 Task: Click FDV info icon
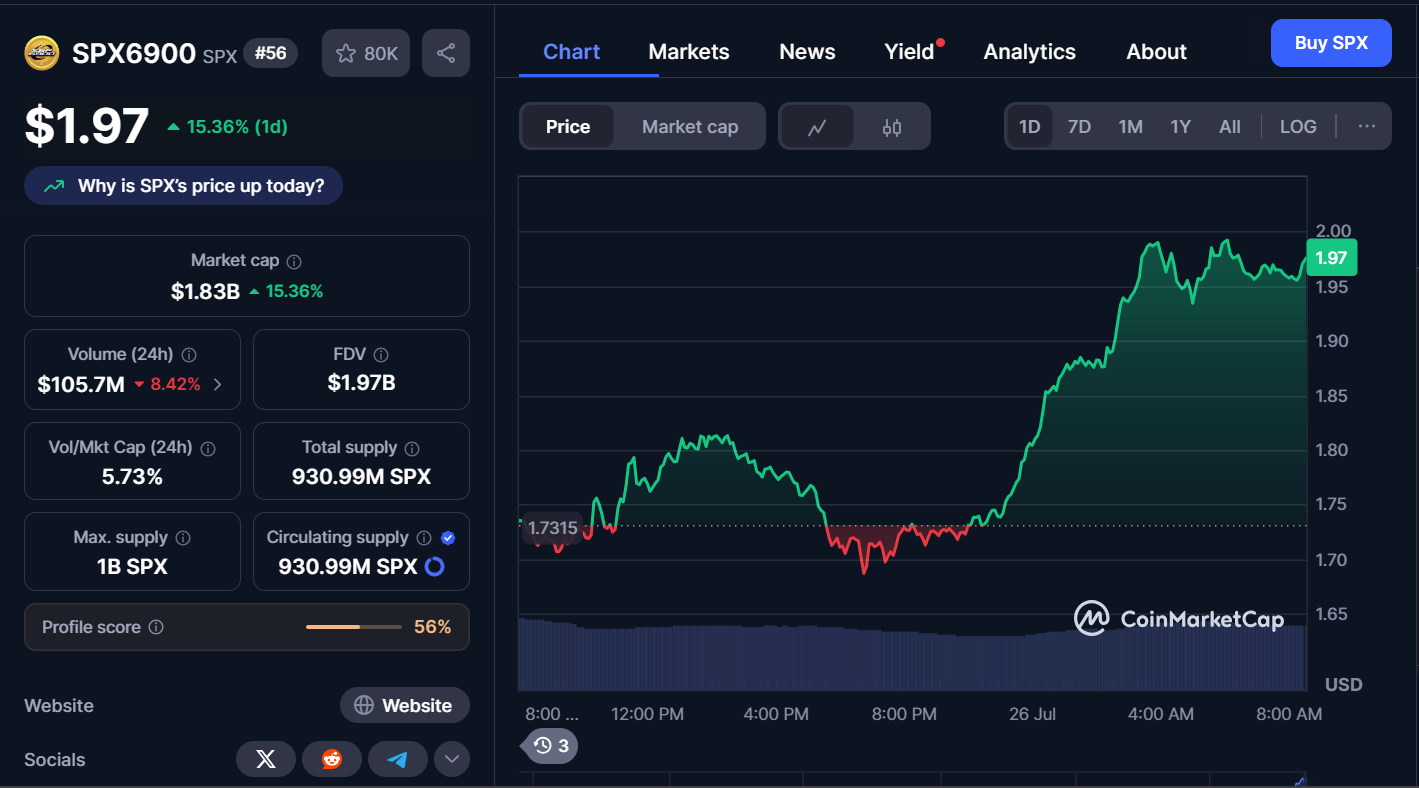381,354
